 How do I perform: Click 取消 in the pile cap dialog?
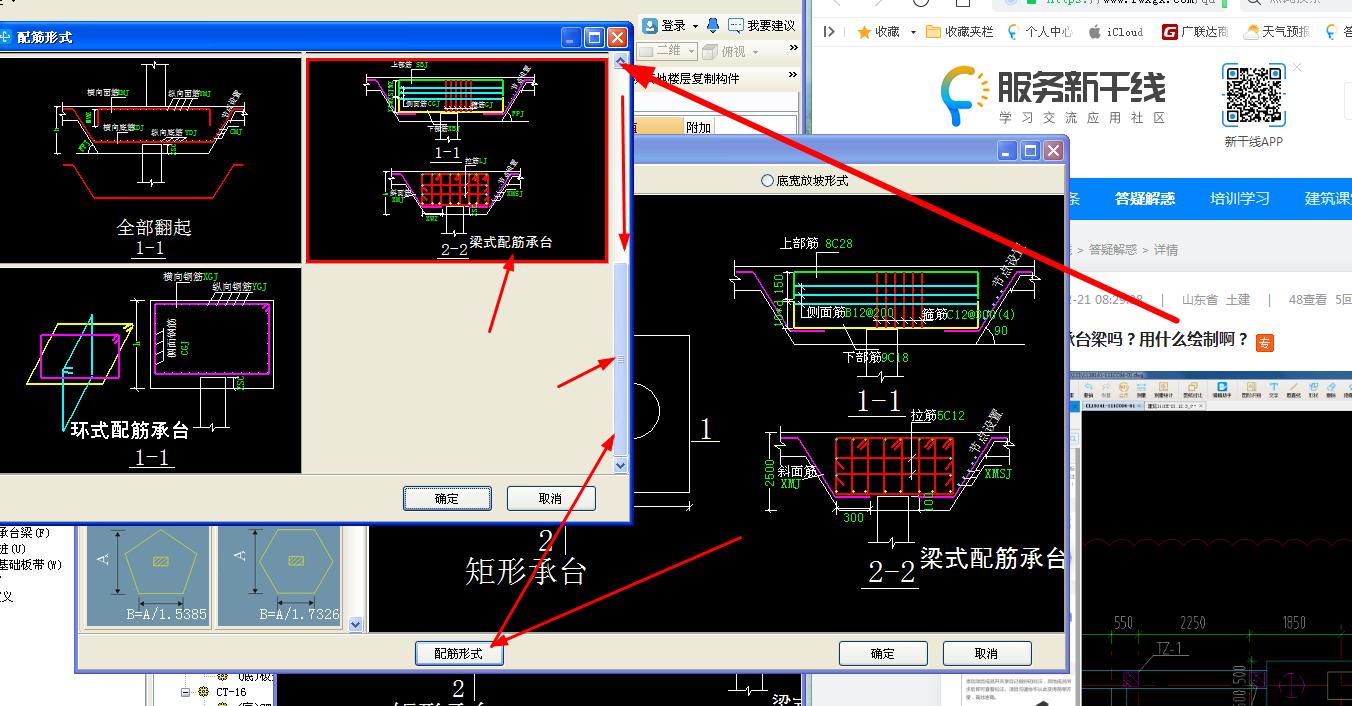(x=986, y=653)
